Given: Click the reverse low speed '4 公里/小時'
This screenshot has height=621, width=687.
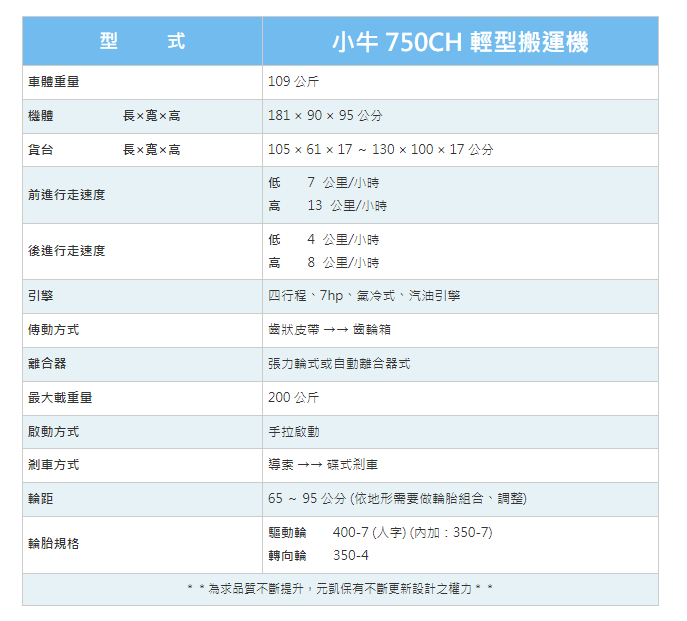Looking at the screenshot, I should pyautogui.click(x=343, y=239).
